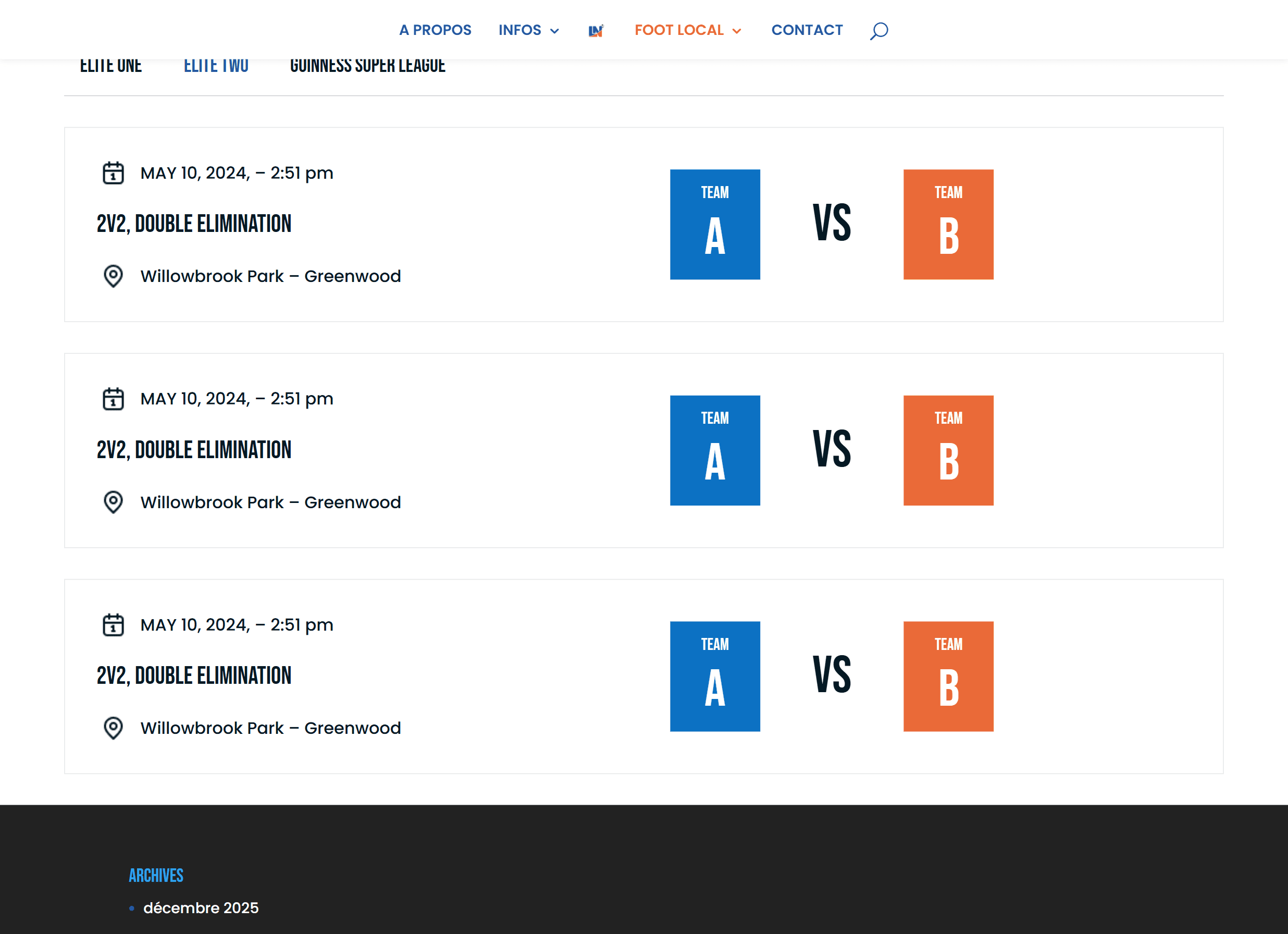Image resolution: width=1288 pixels, height=934 pixels.
Task: Click location pin icon of second match
Action: [x=113, y=502]
